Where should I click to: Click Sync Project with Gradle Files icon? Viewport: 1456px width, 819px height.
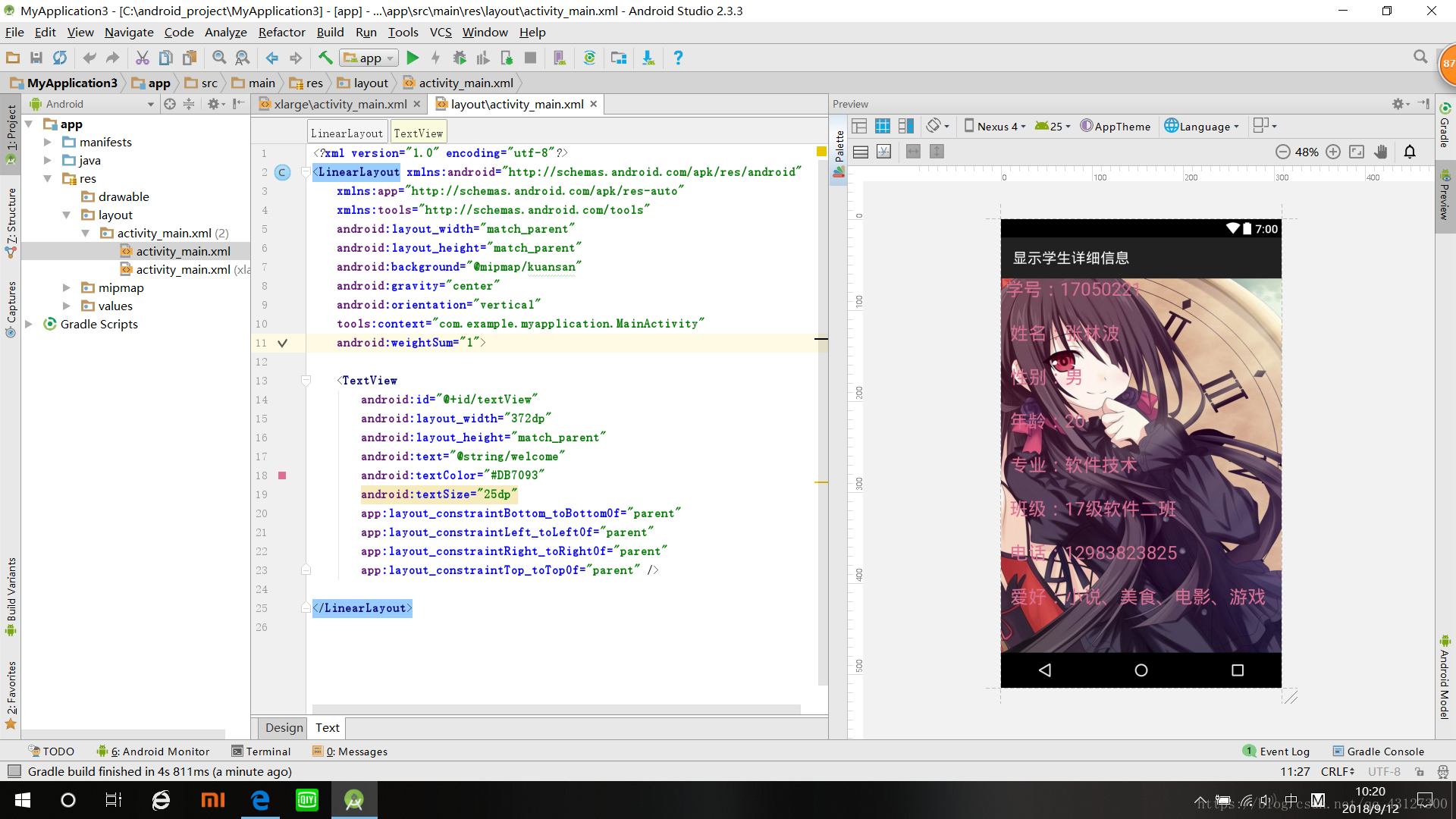click(589, 58)
